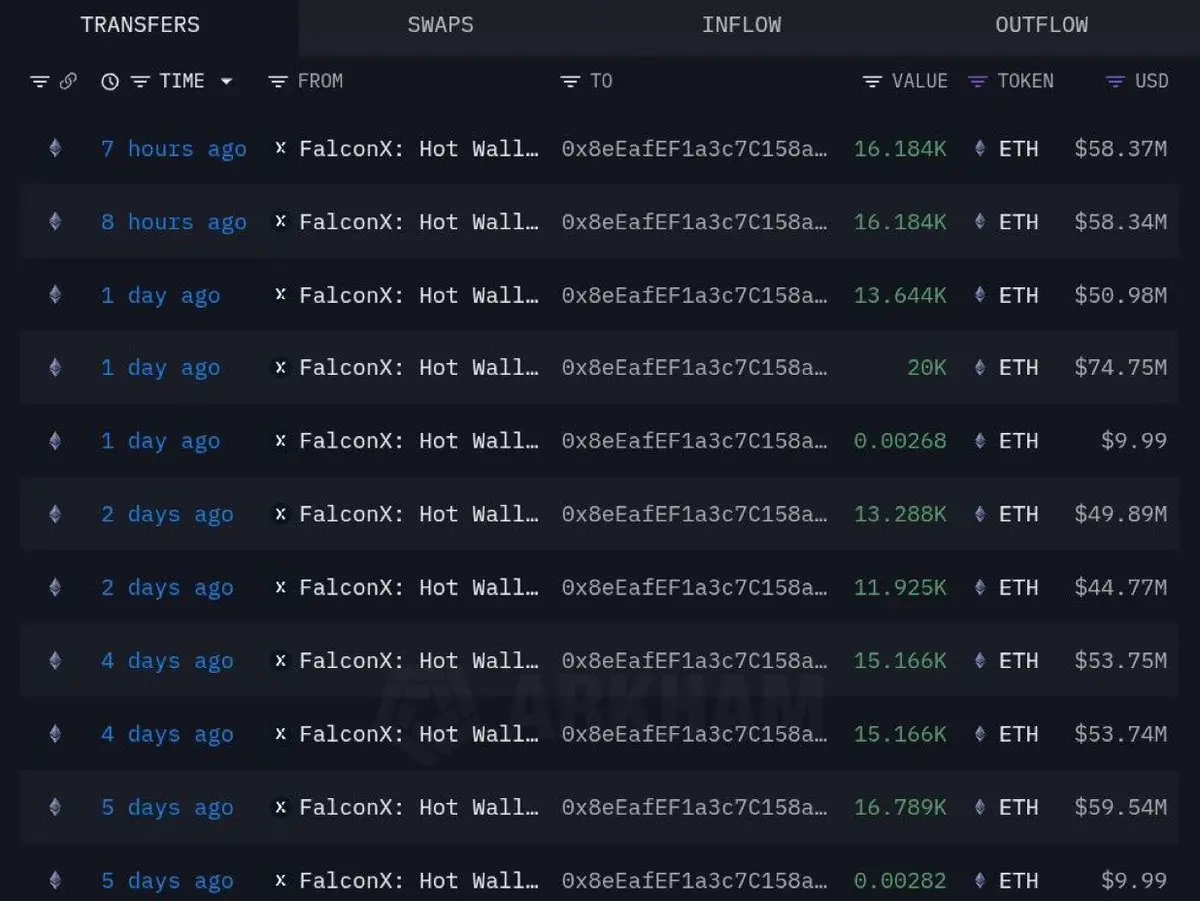This screenshot has width=1200, height=901.
Task: Select the INFLOW tab
Action: click(x=741, y=25)
